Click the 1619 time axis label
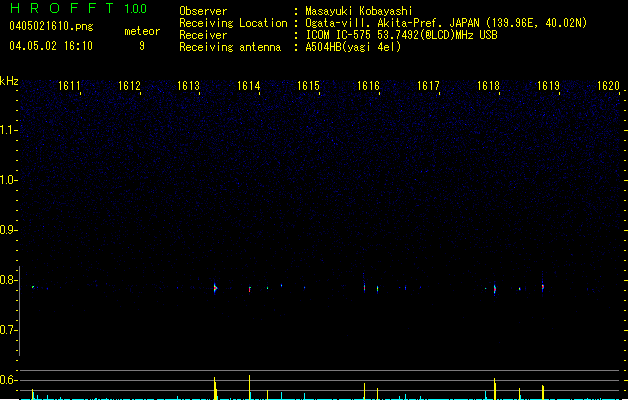Viewport: 629px width, 400px height. 548,86
